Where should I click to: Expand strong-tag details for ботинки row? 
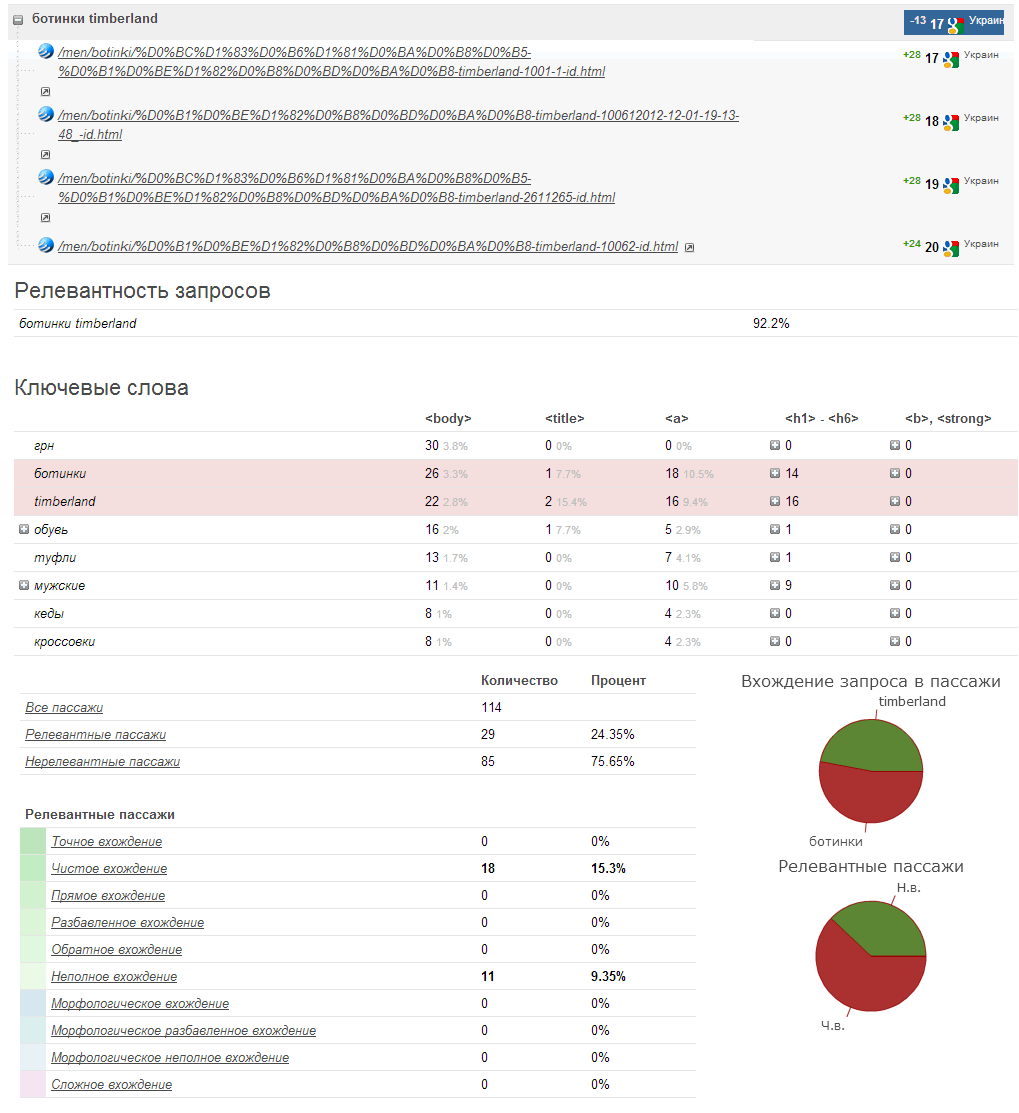(895, 473)
